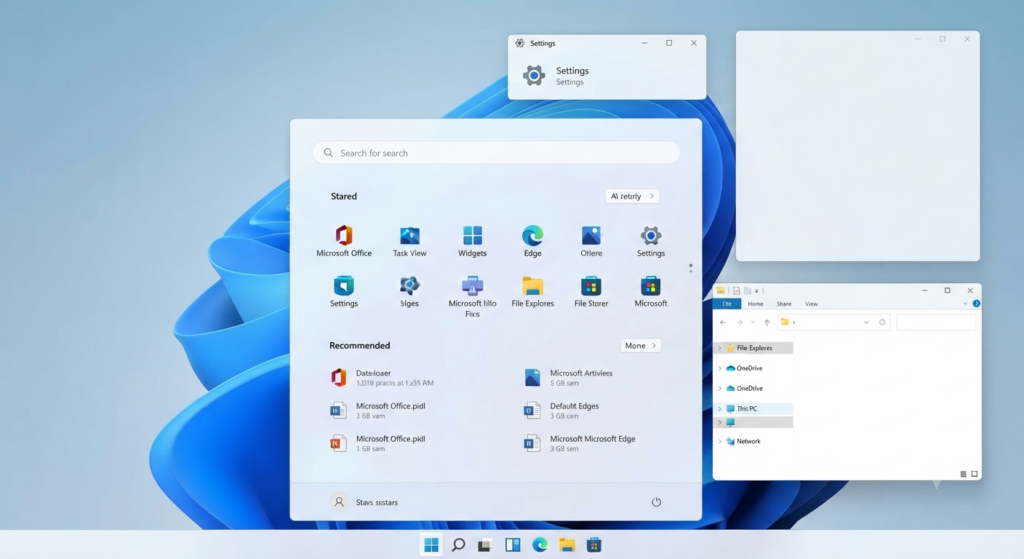1024x559 pixels.
Task: Launch the 3lges pinned app
Action: click(x=409, y=291)
